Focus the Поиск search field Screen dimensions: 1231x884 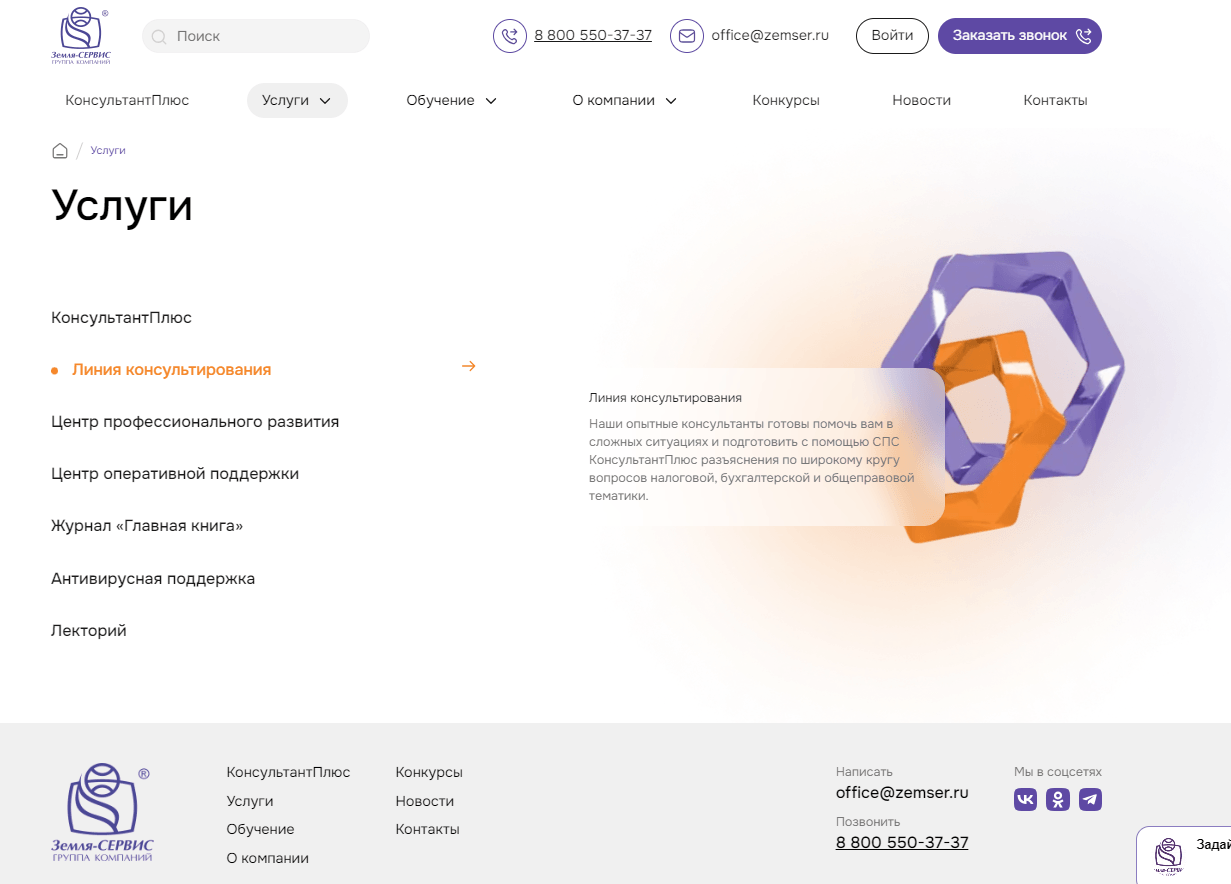click(256, 36)
